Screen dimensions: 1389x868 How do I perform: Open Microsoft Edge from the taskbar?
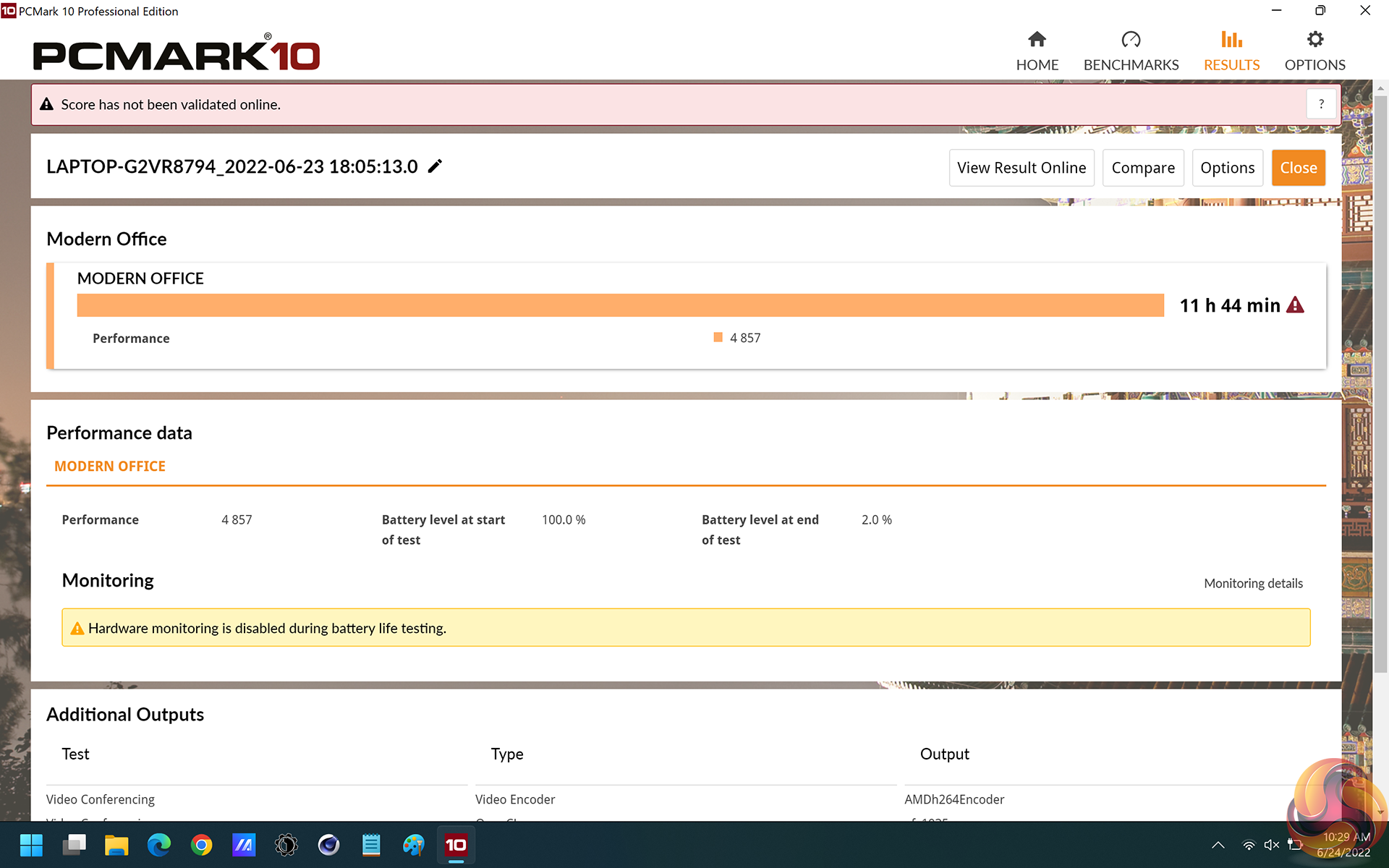pyautogui.click(x=159, y=845)
